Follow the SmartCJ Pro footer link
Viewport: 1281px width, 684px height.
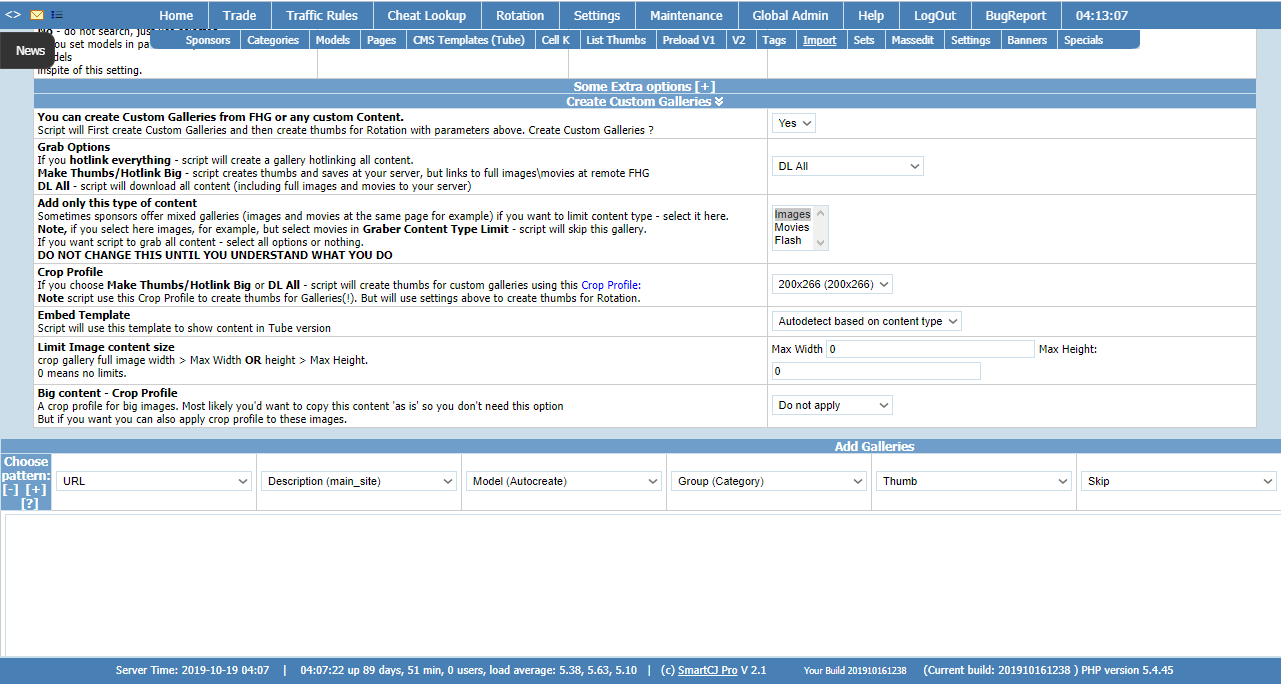[x=707, y=670]
